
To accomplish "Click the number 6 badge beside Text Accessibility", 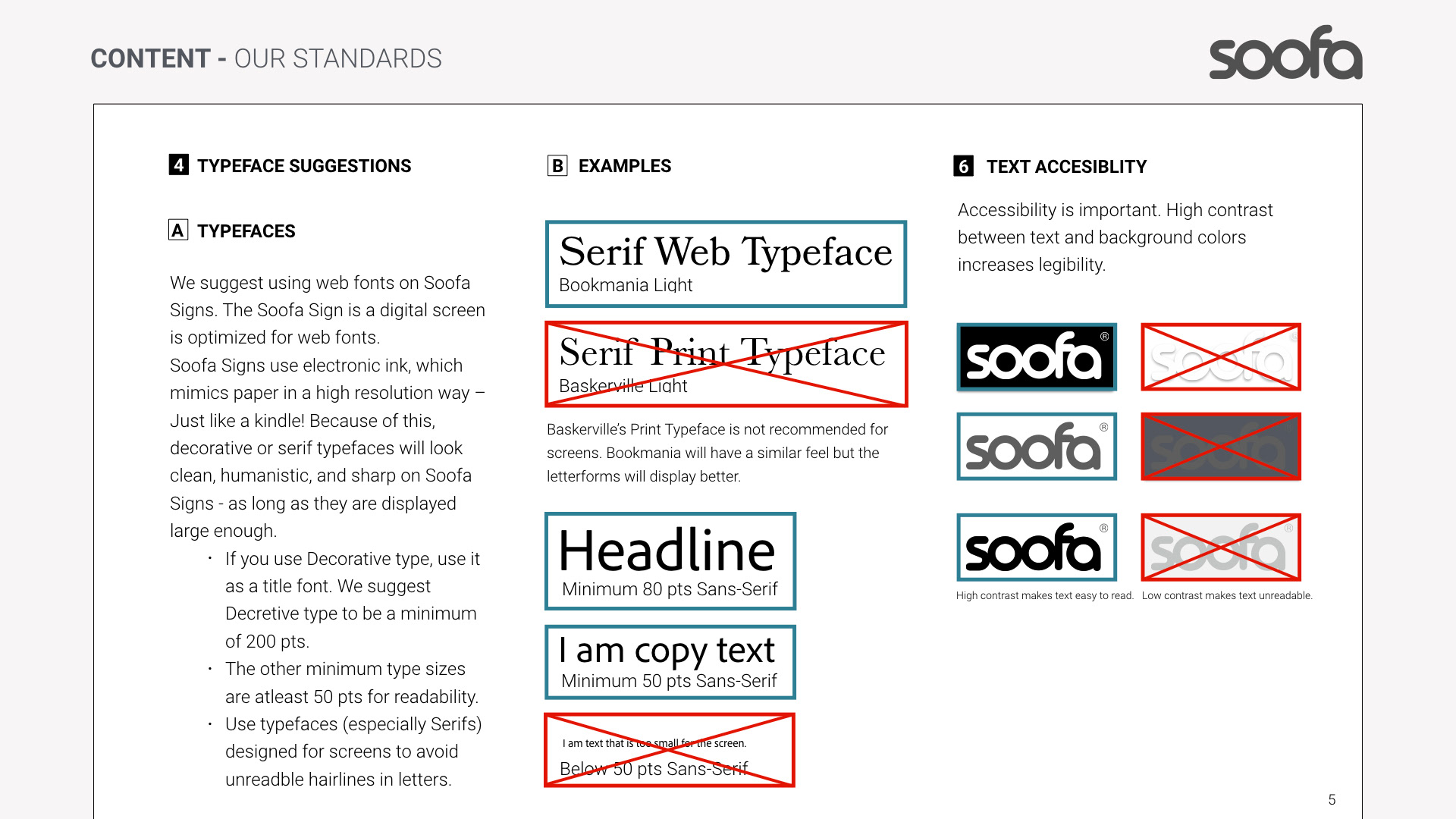I will tap(963, 166).
